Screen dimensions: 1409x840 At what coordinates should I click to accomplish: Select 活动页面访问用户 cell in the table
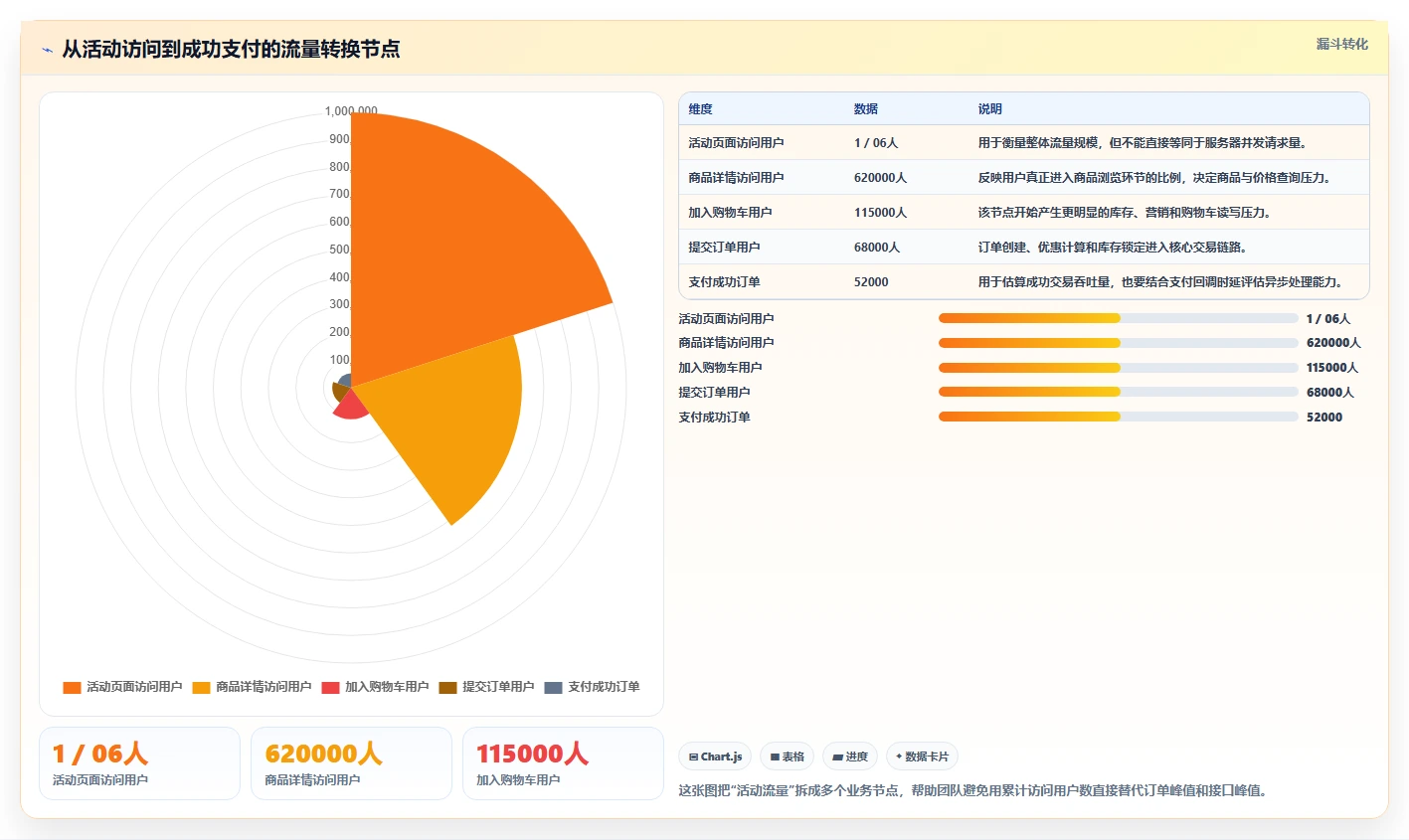click(x=736, y=143)
